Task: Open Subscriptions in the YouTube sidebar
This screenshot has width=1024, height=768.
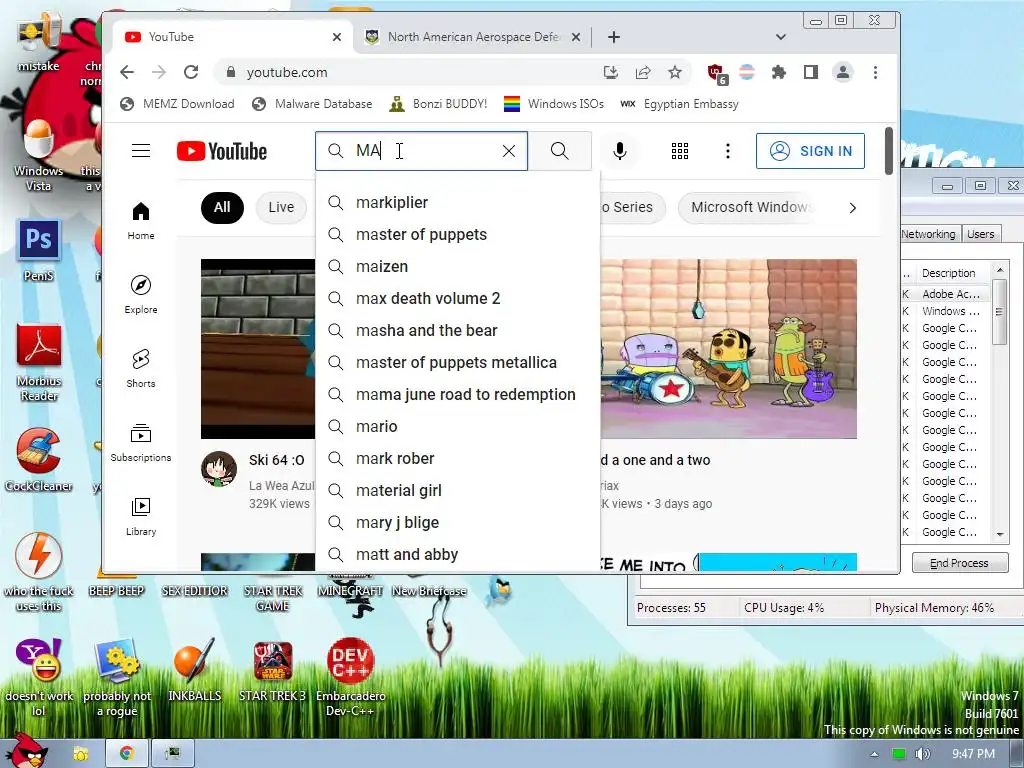Action: tap(141, 443)
